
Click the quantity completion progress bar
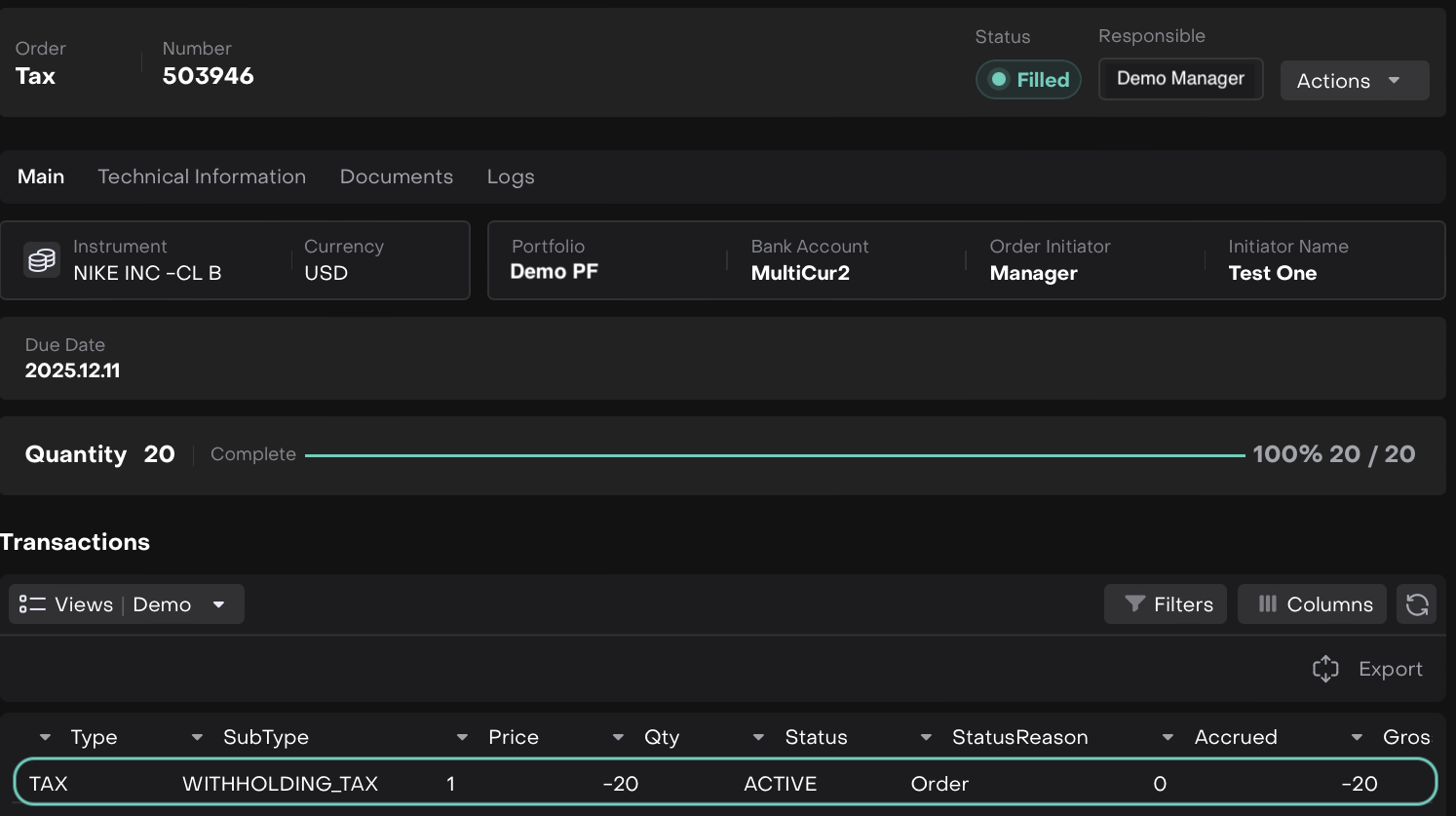click(774, 455)
